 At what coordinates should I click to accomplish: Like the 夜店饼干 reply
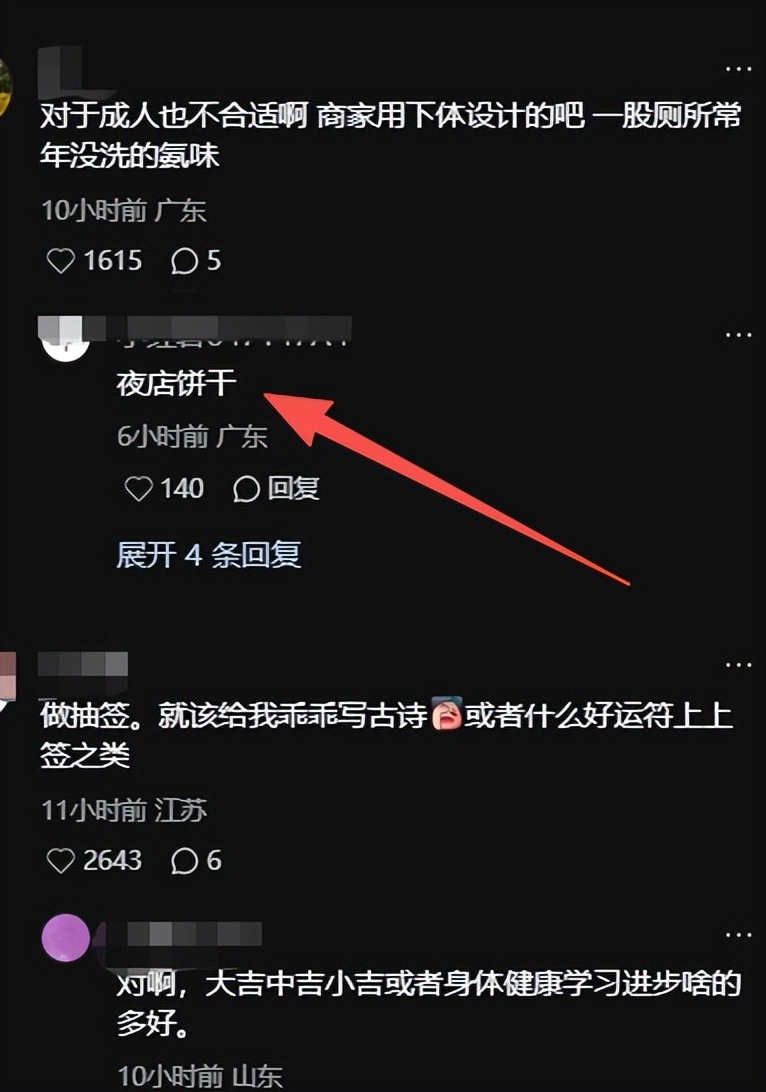(138, 488)
